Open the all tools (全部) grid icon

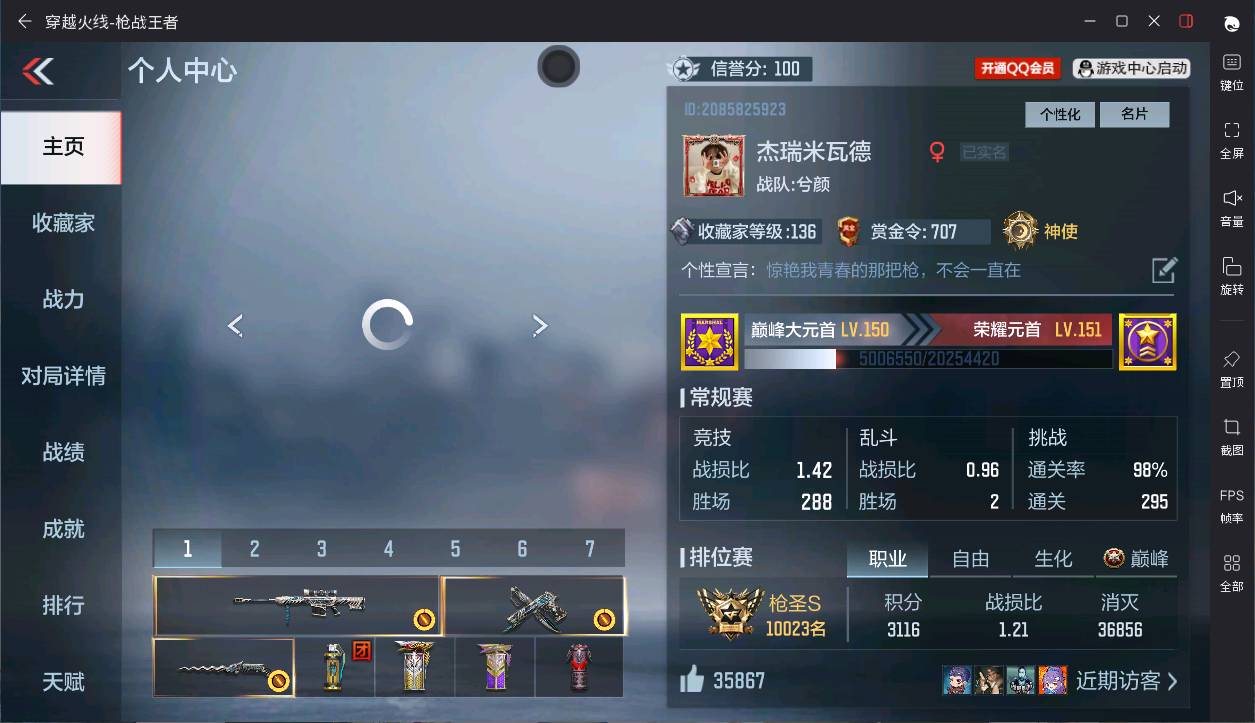1232,563
